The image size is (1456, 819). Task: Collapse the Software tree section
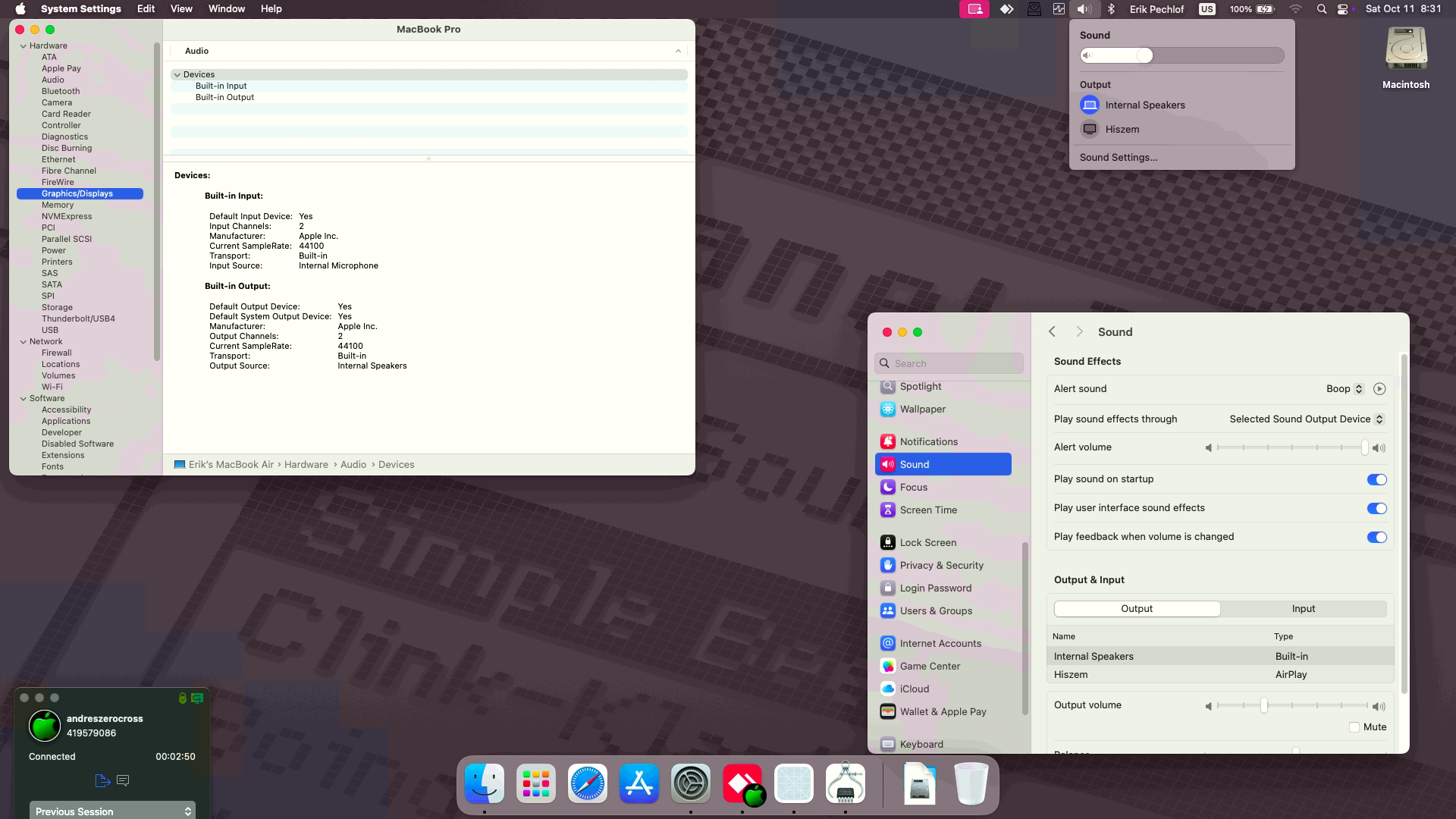click(x=24, y=399)
